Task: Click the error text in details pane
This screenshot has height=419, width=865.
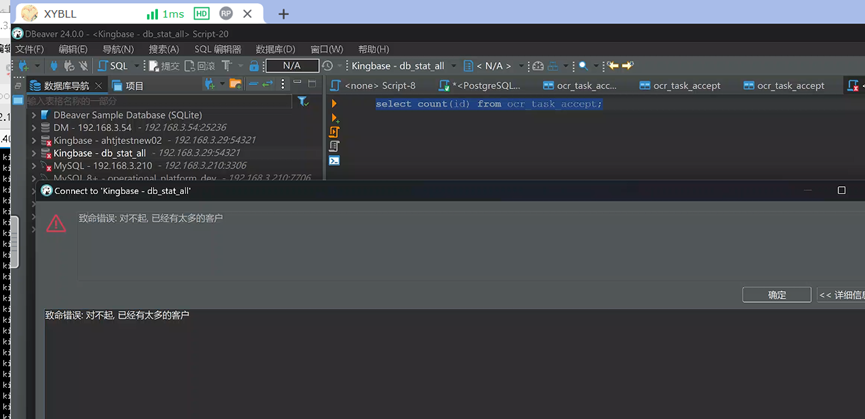Action: click(x=118, y=316)
